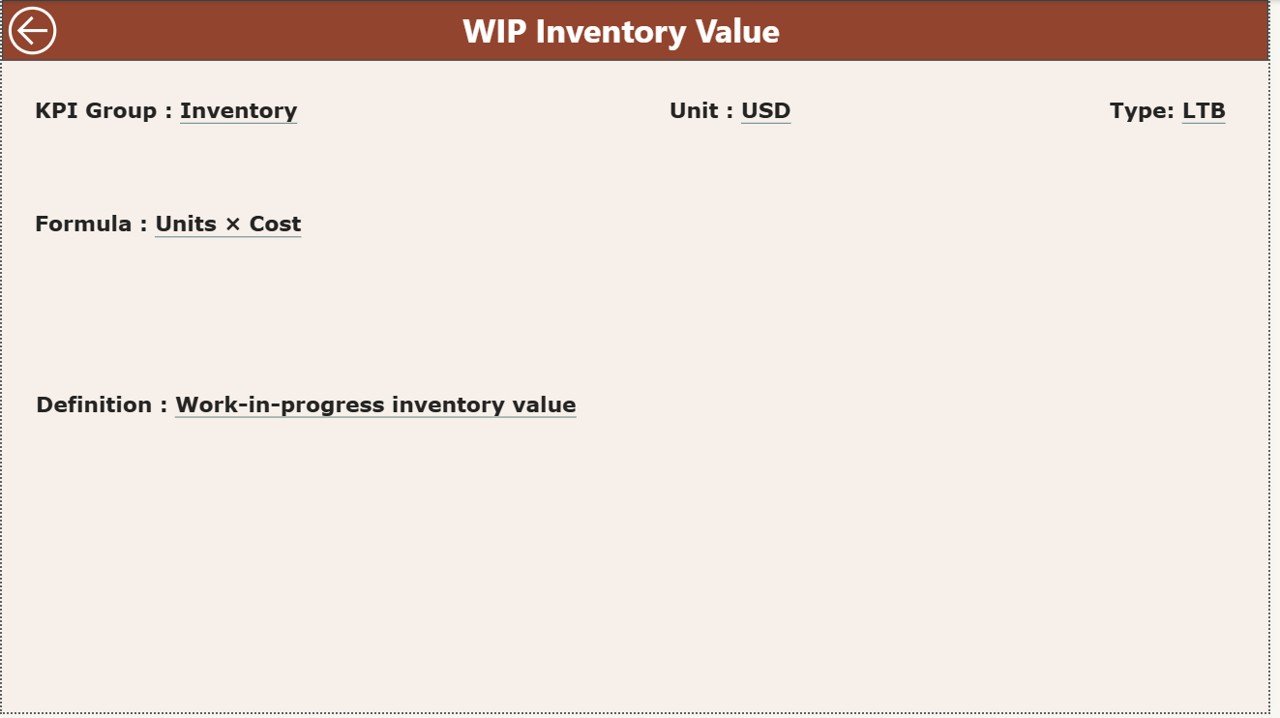Screen dimensions: 1280x718
Task: Select the underlined USD unit value
Action: pyautogui.click(x=765, y=111)
